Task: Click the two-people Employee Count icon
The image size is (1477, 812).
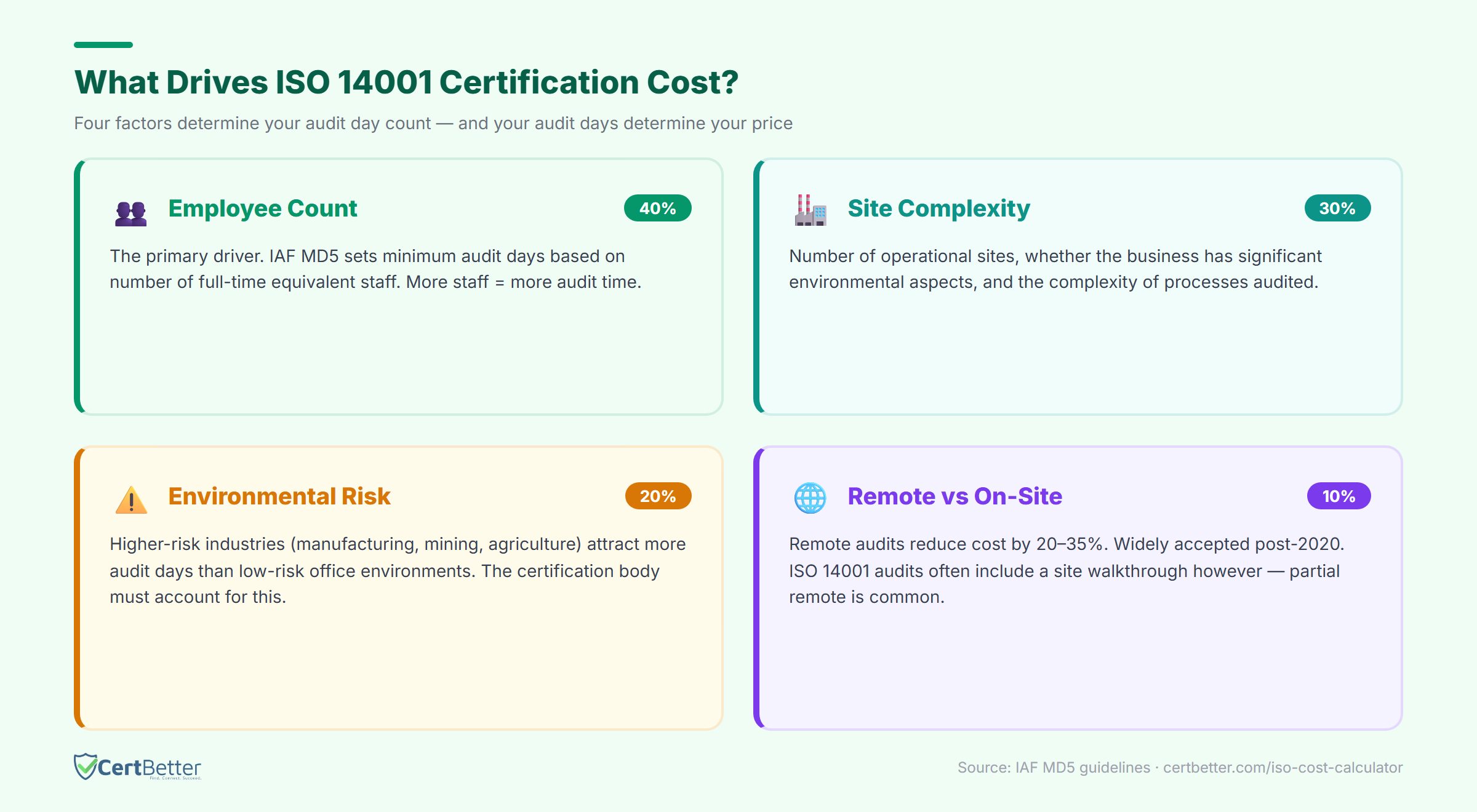Action: 131,213
